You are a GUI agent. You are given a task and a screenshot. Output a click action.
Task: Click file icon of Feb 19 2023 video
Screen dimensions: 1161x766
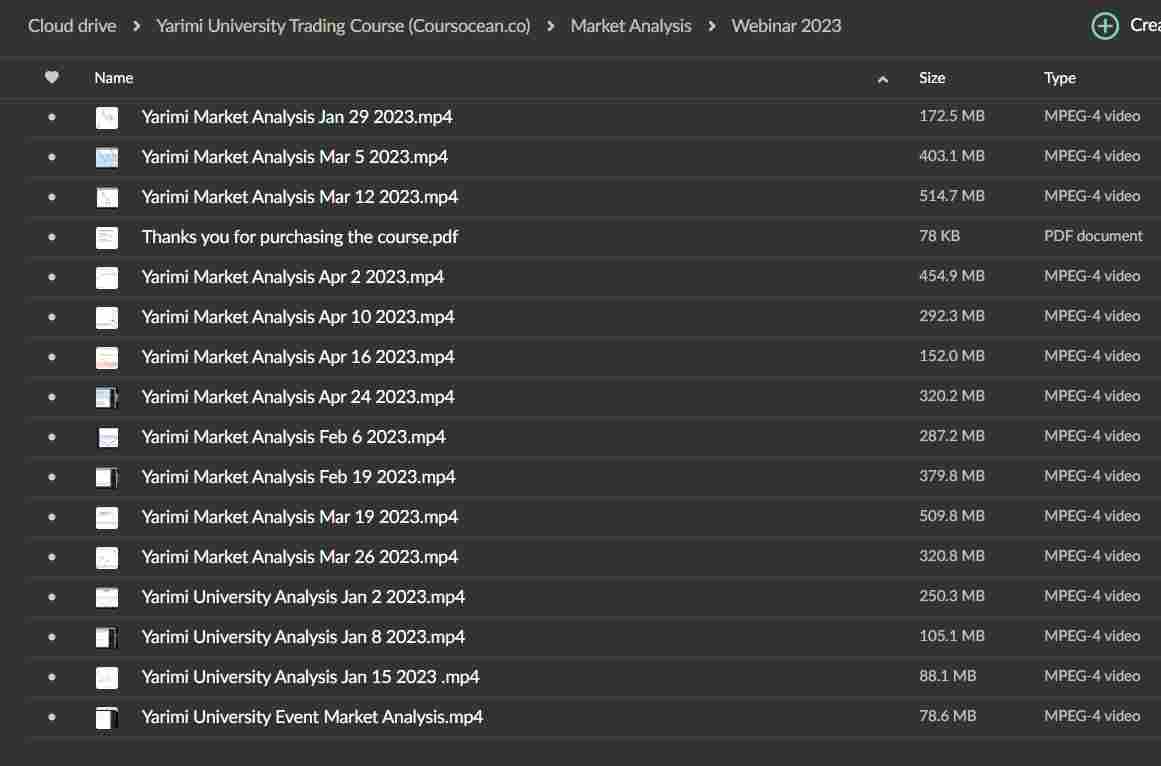[x=107, y=477]
